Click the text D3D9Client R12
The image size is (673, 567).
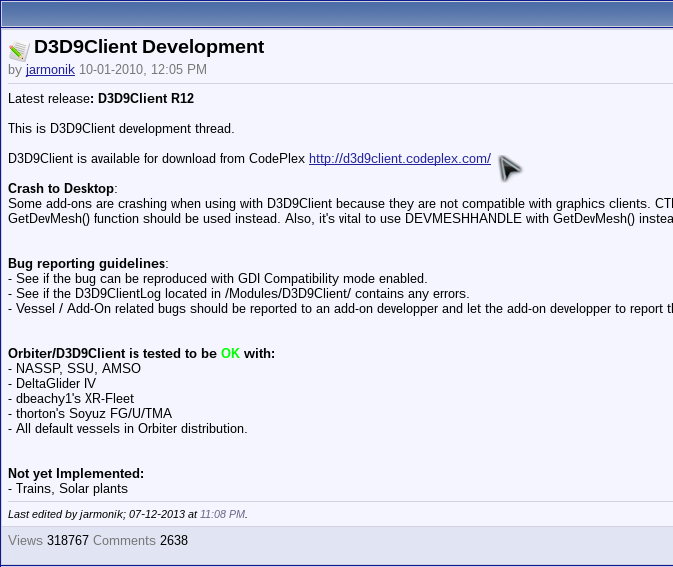pyautogui.click(x=146, y=99)
